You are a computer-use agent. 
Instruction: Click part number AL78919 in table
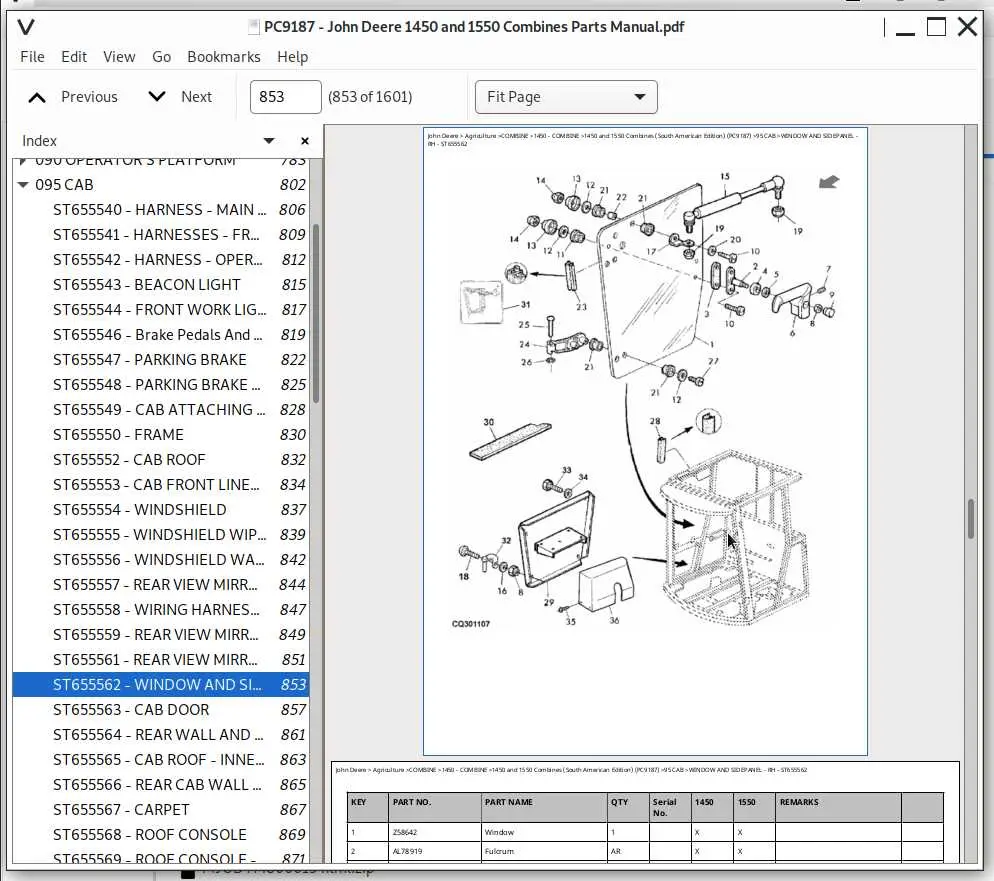(406, 851)
